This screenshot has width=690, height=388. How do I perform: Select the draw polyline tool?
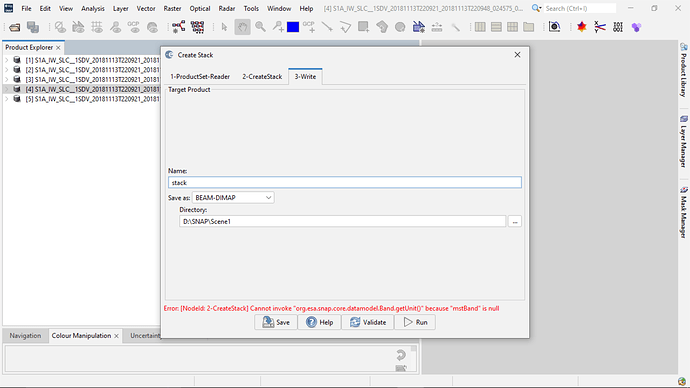345,27
